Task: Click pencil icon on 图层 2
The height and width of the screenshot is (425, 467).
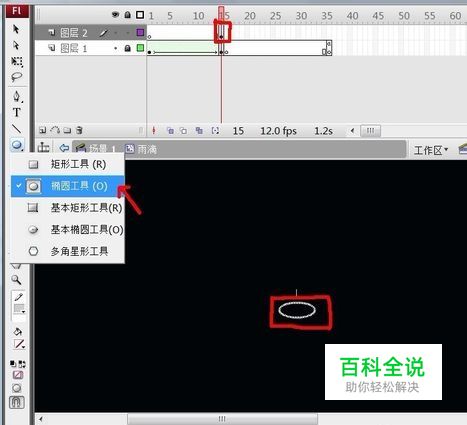Action: tap(104, 33)
